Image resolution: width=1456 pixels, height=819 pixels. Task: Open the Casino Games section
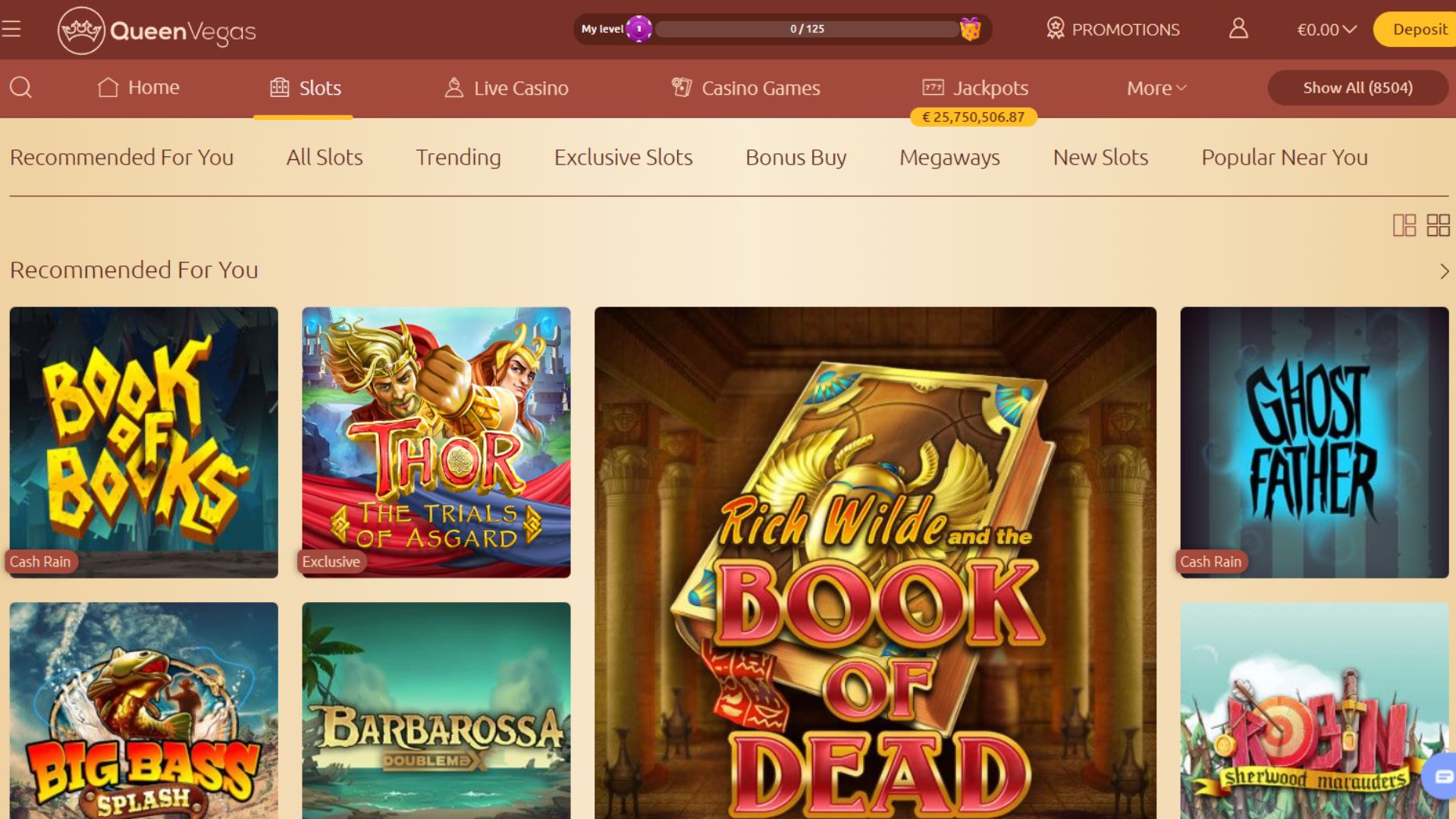(x=745, y=88)
